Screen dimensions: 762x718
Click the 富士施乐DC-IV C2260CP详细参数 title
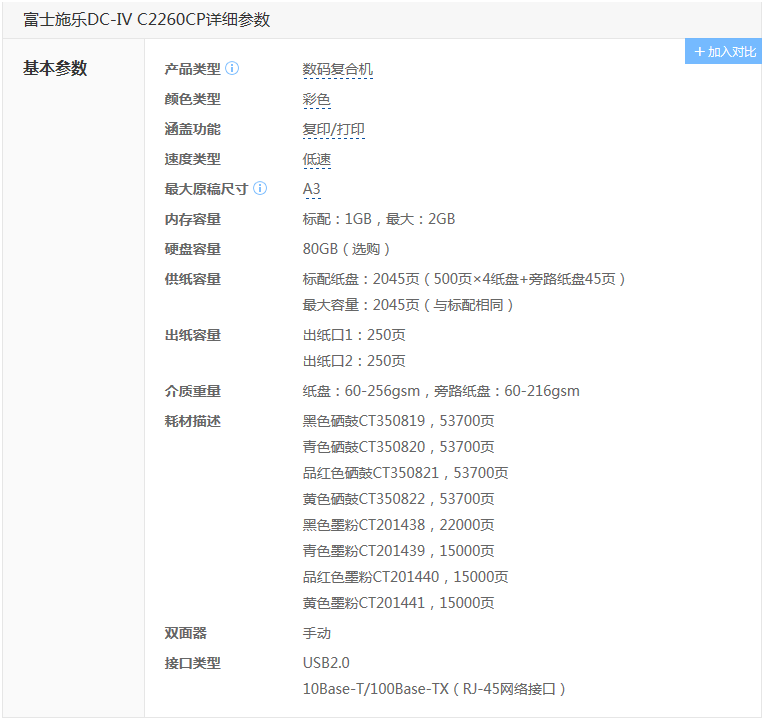click(x=147, y=19)
